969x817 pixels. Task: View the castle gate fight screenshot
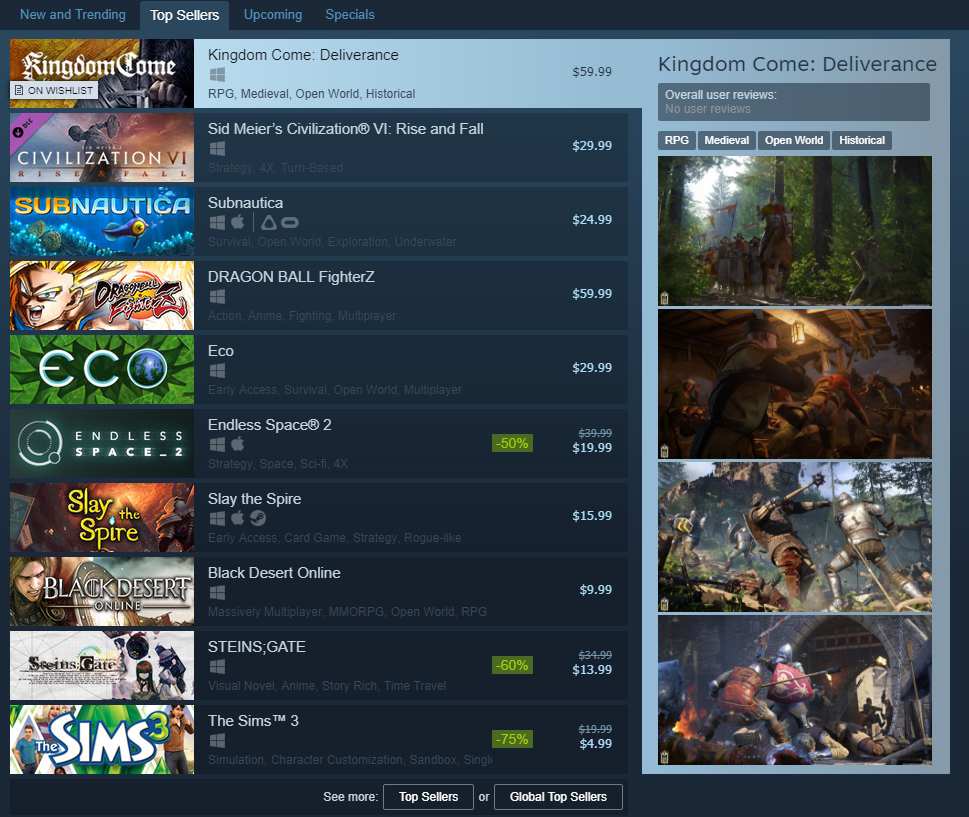(795, 690)
